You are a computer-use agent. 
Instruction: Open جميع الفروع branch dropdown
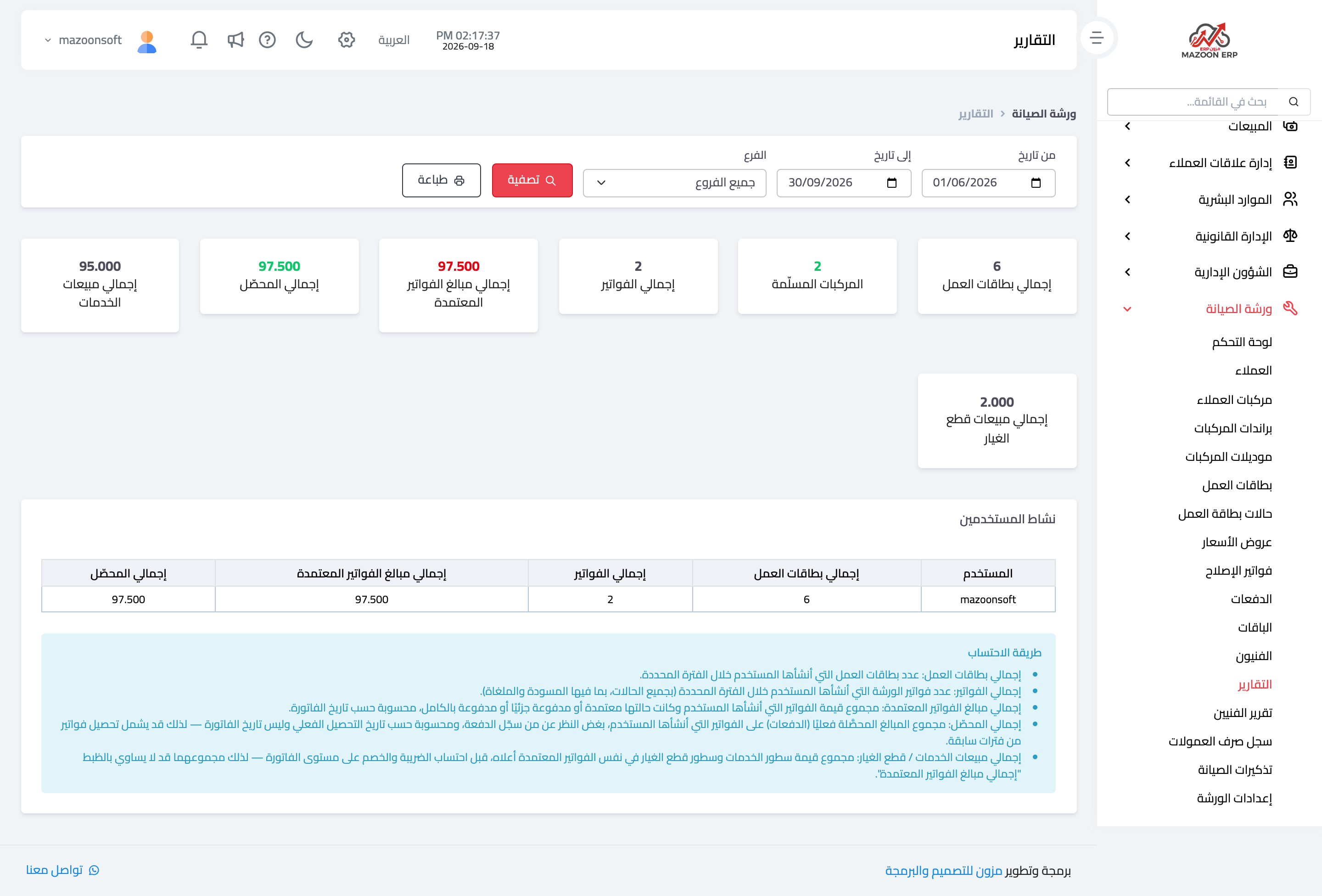tap(674, 183)
